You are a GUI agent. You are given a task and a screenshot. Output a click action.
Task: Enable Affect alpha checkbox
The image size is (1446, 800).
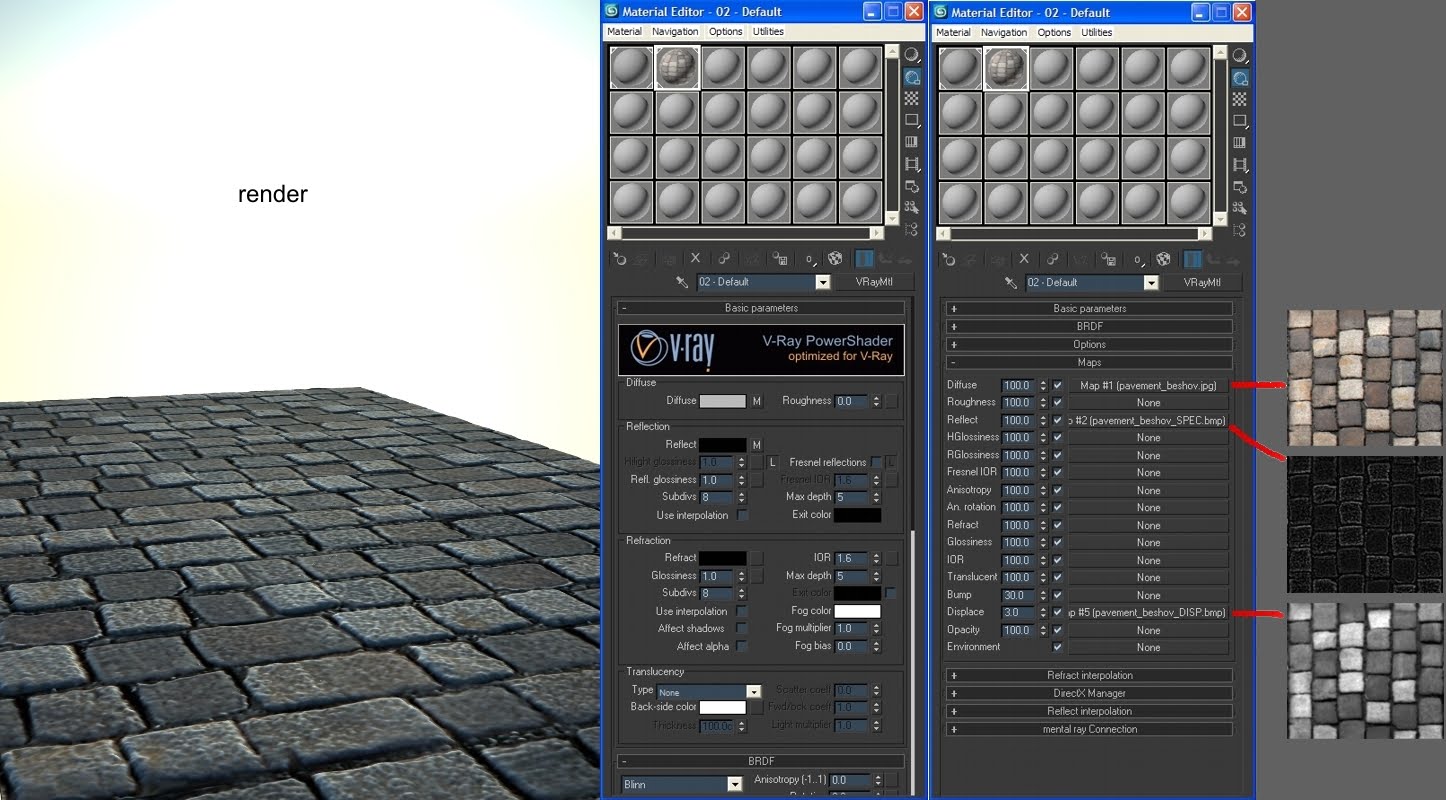pyautogui.click(x=742, y=646)
